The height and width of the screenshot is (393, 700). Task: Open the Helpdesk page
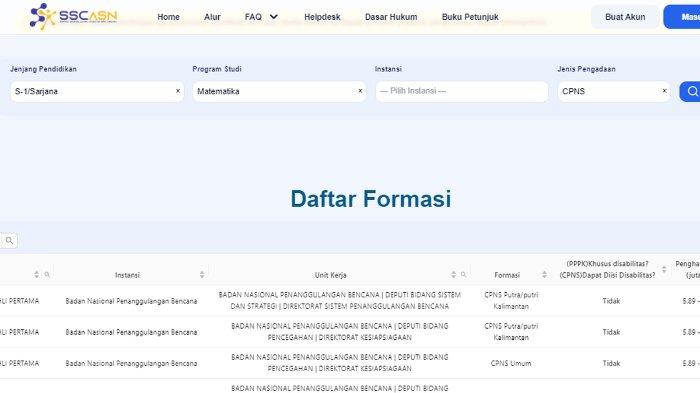322,17
